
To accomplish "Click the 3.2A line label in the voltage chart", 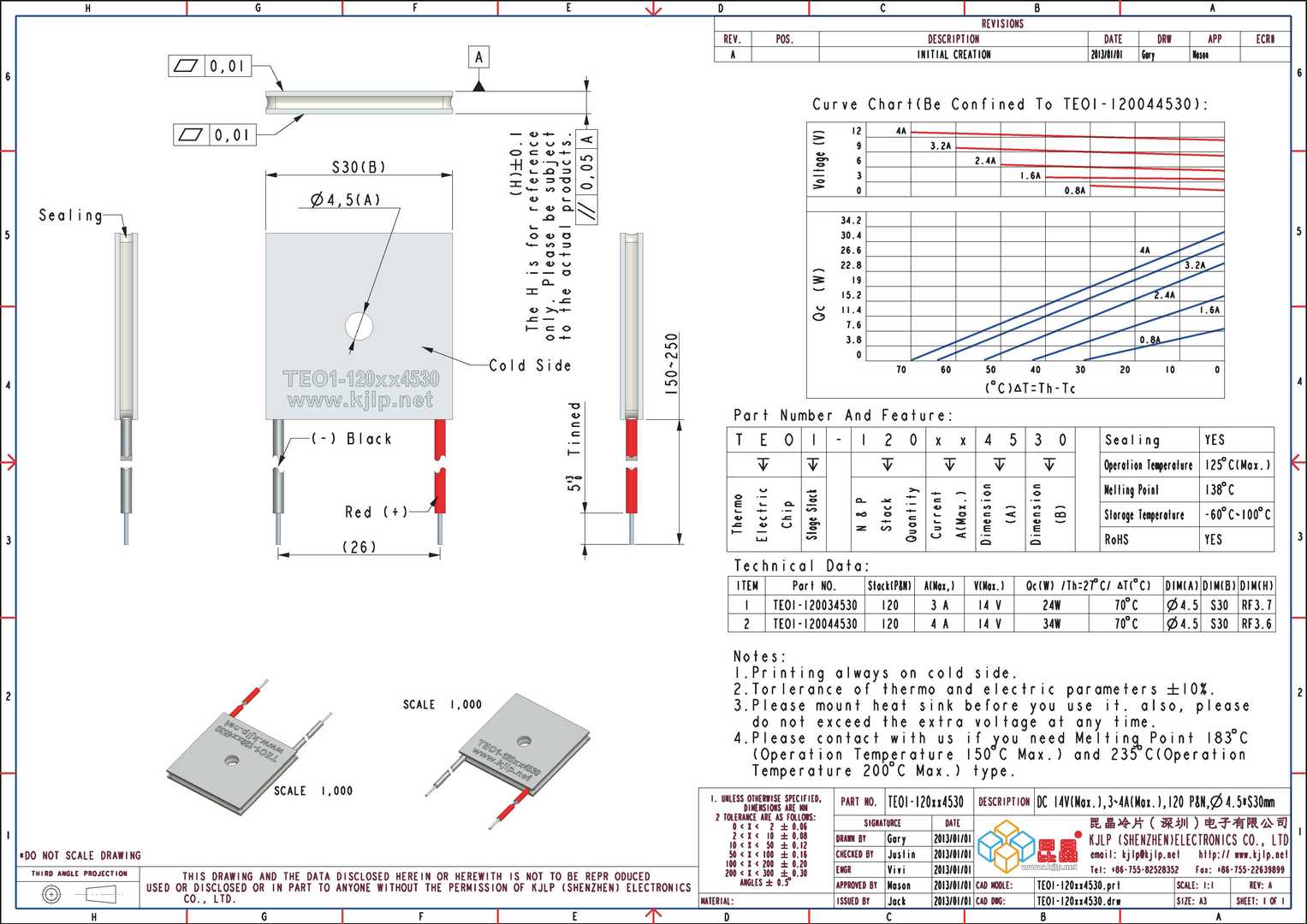I will pyautogui.click(x=941, y=146).
